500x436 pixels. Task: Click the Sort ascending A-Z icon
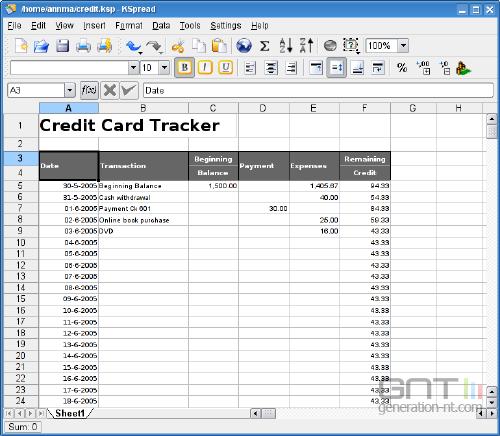pyautogui.click(x=286, y=46)
